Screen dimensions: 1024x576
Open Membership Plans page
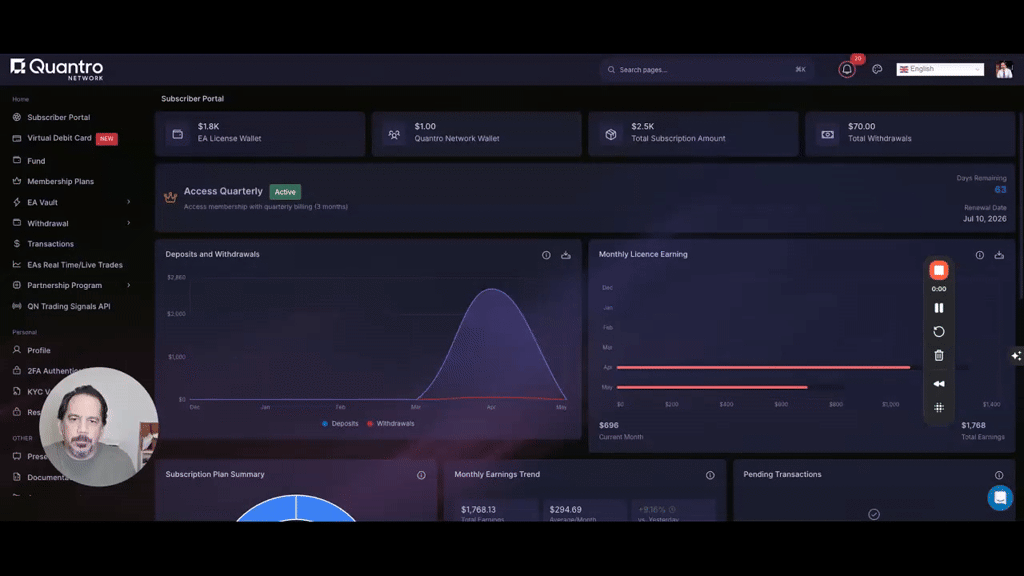click(x=60, y=182)
